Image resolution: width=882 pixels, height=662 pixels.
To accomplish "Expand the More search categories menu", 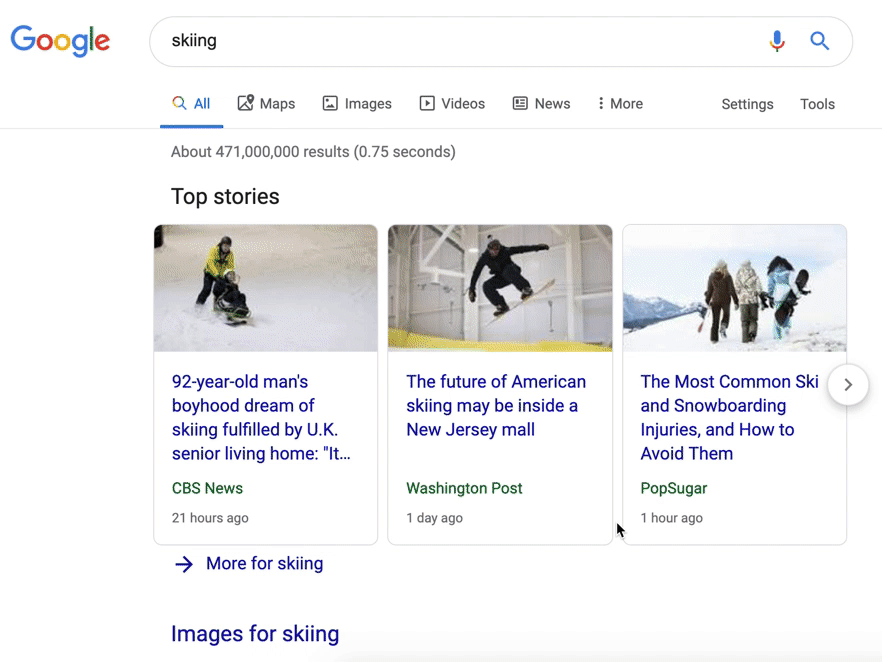I will (x=620, y=103).
